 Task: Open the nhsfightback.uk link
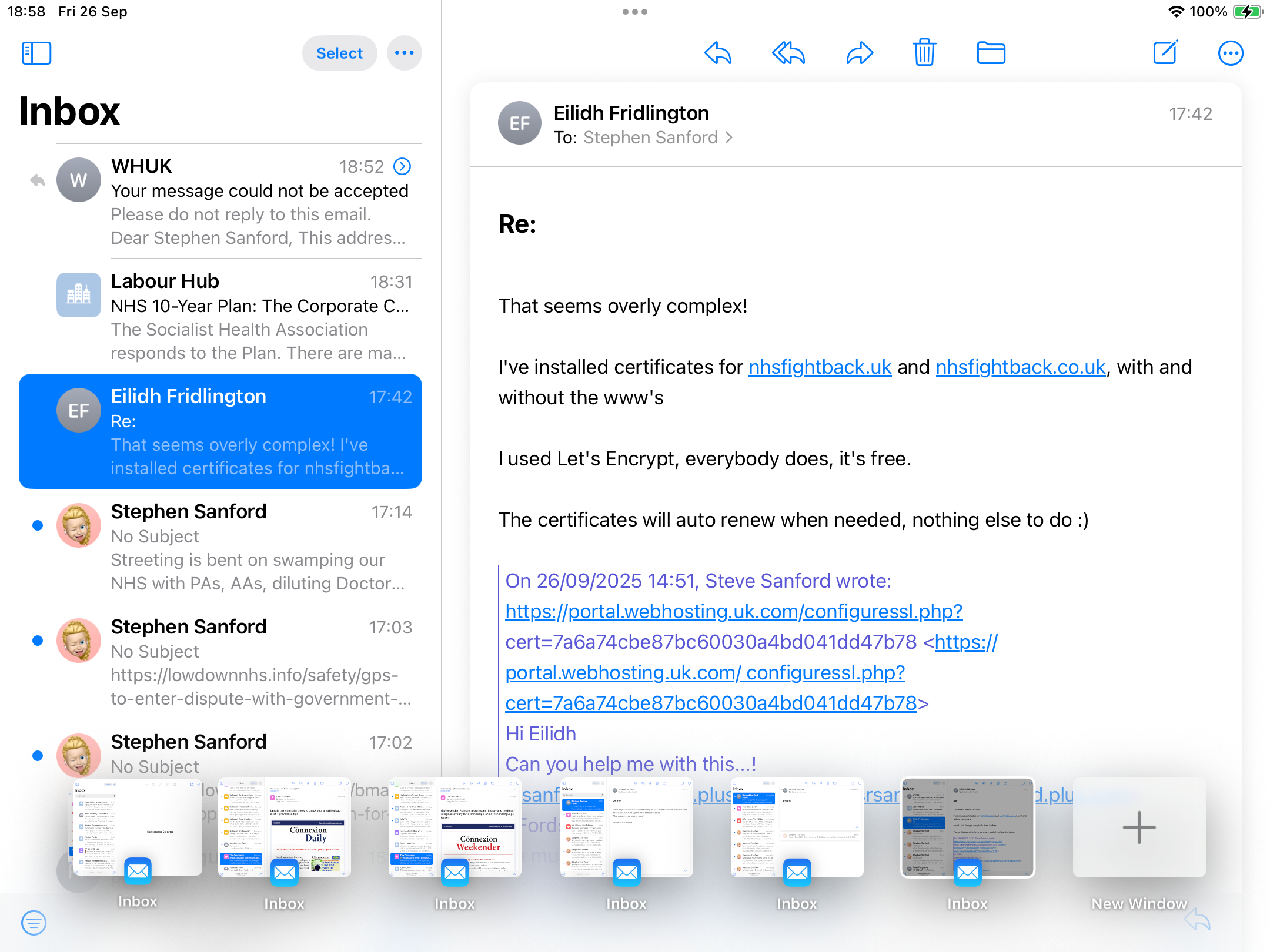click(x=820, y=367)
